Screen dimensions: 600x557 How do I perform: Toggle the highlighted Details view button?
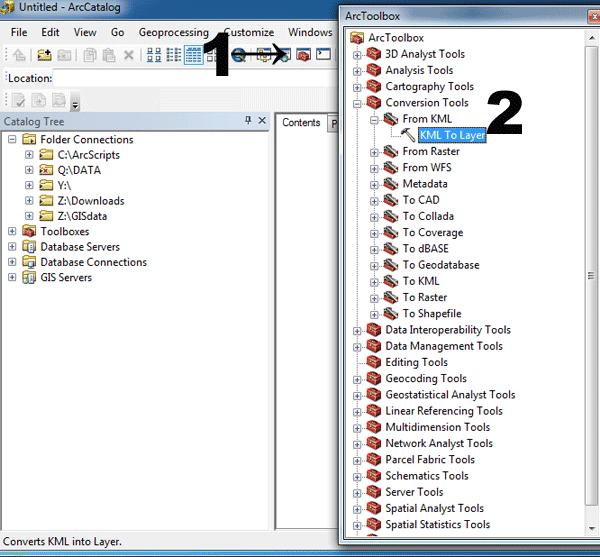[x=193, y=55]
